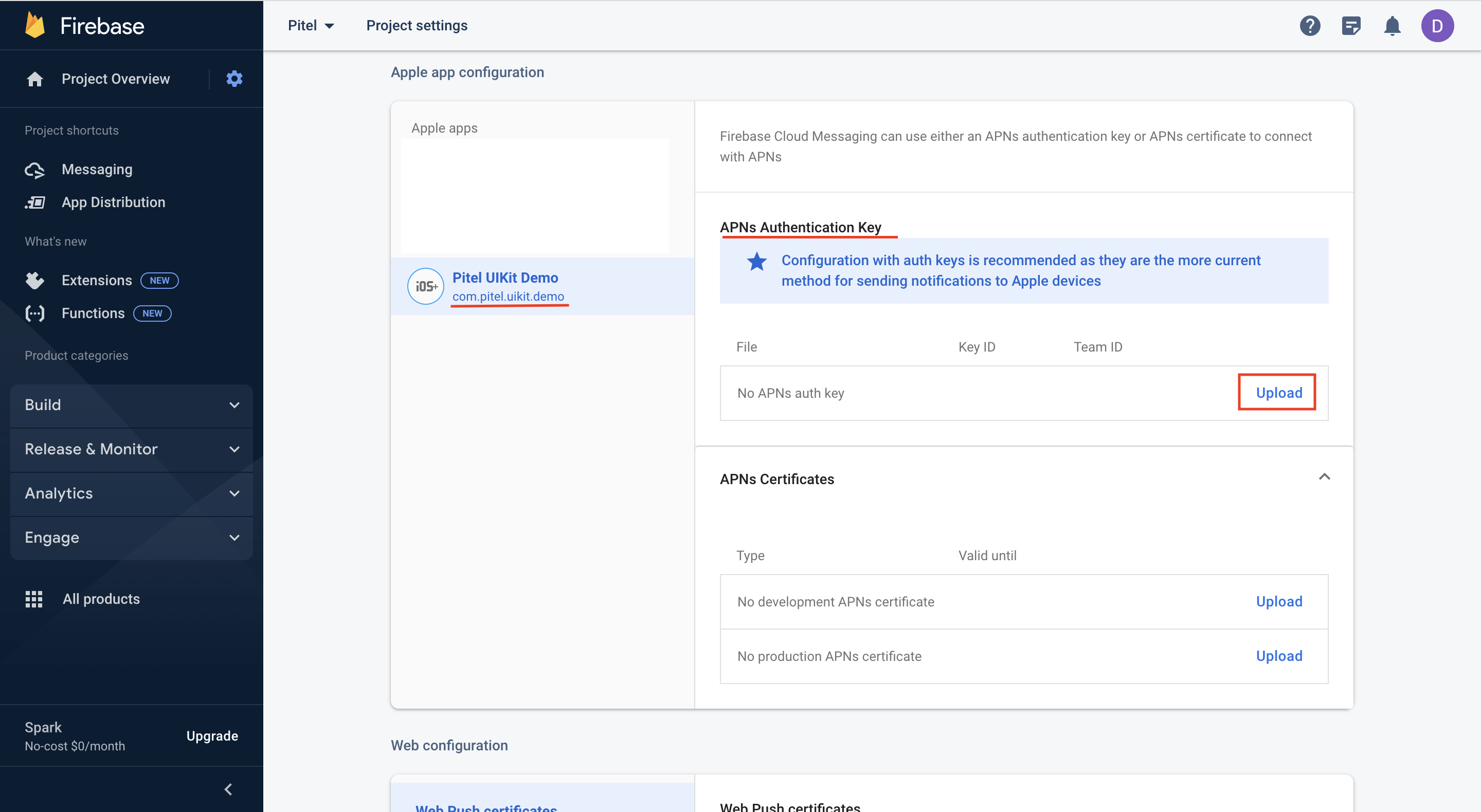Click All Products menu item
This screenshot has height=812, width=1481.
point(101,598)
